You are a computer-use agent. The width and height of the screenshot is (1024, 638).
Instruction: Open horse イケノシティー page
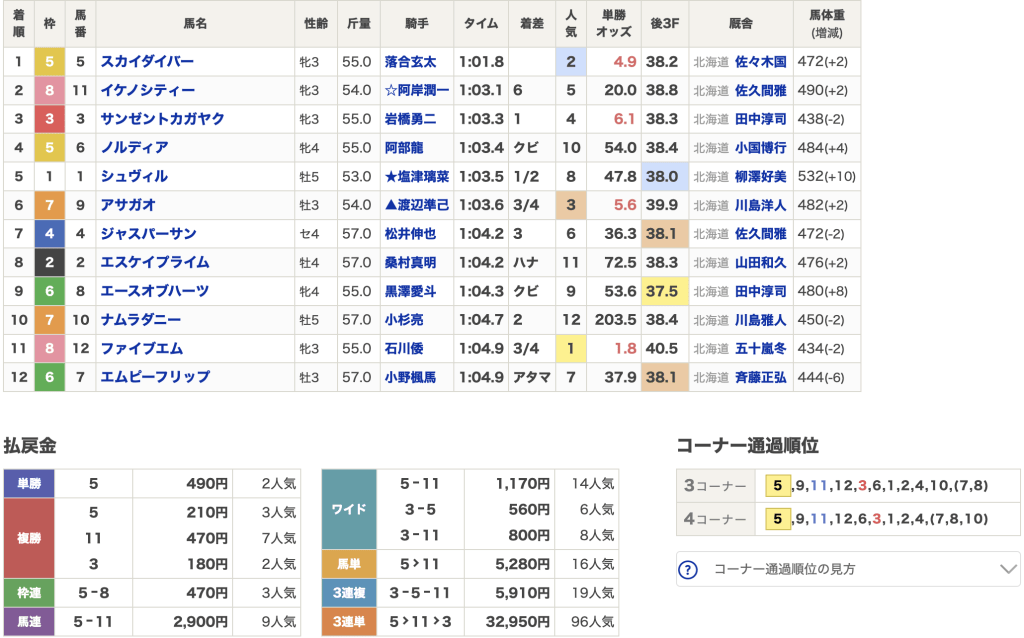click(x=148, y=90)
